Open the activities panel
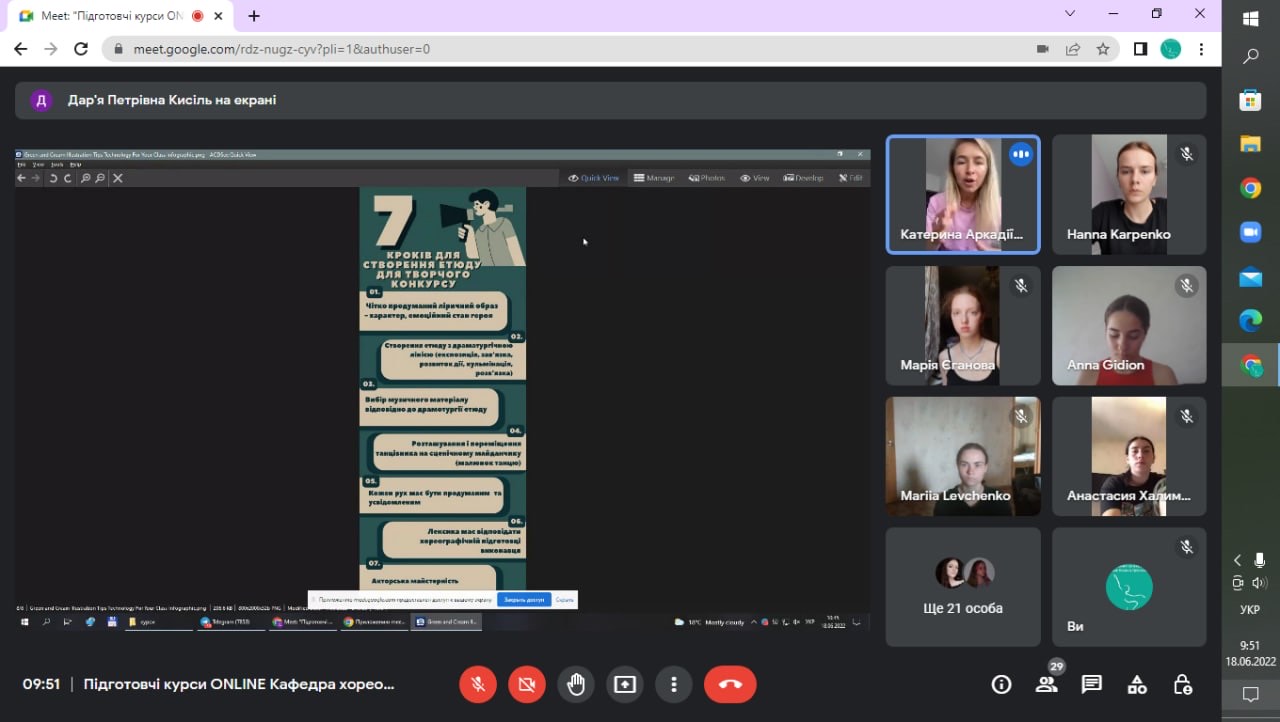This screenshot has height=722, width=1280. [x=1137, y=685]
